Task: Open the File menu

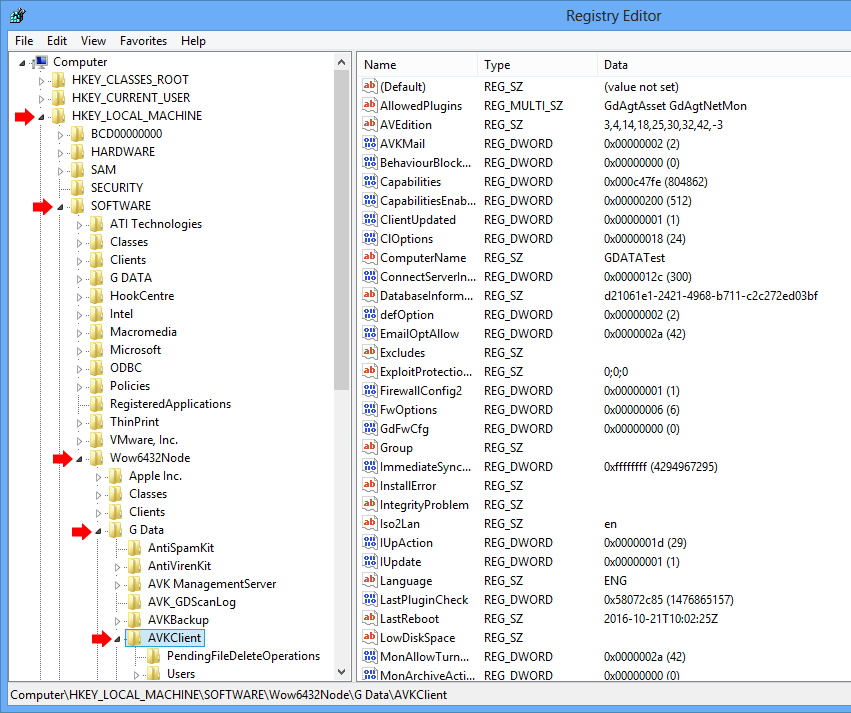Action: pyautogui.click(x=24, y=41)
